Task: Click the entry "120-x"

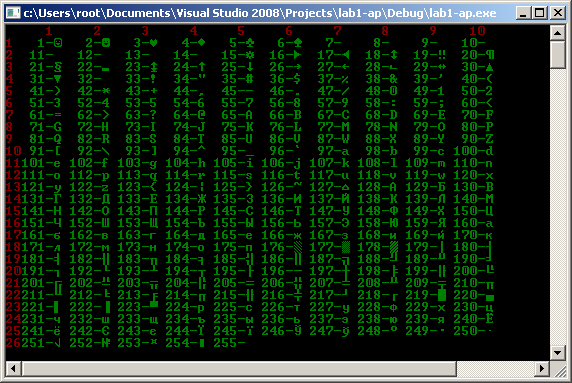Action: (473, 175)
